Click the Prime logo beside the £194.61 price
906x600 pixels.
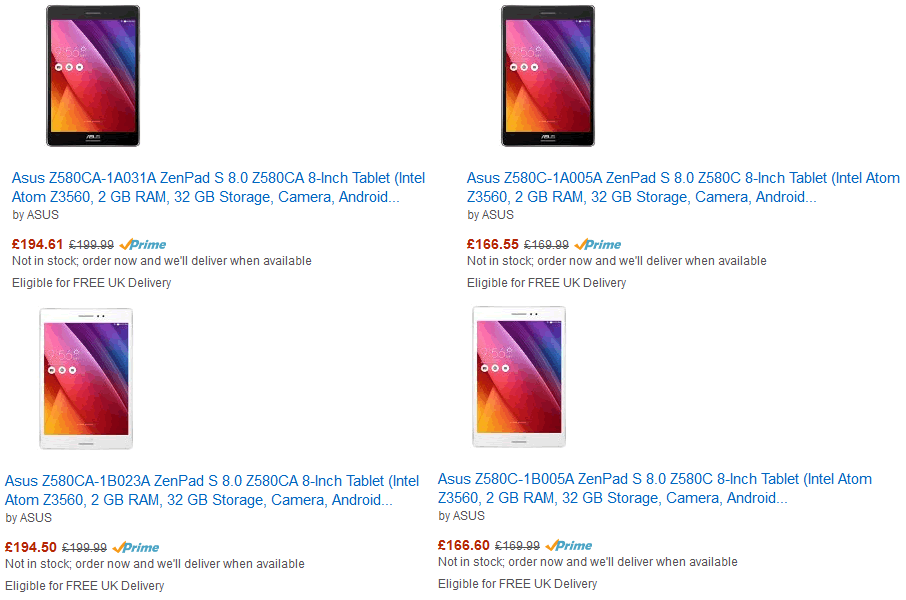pos(143,244)
